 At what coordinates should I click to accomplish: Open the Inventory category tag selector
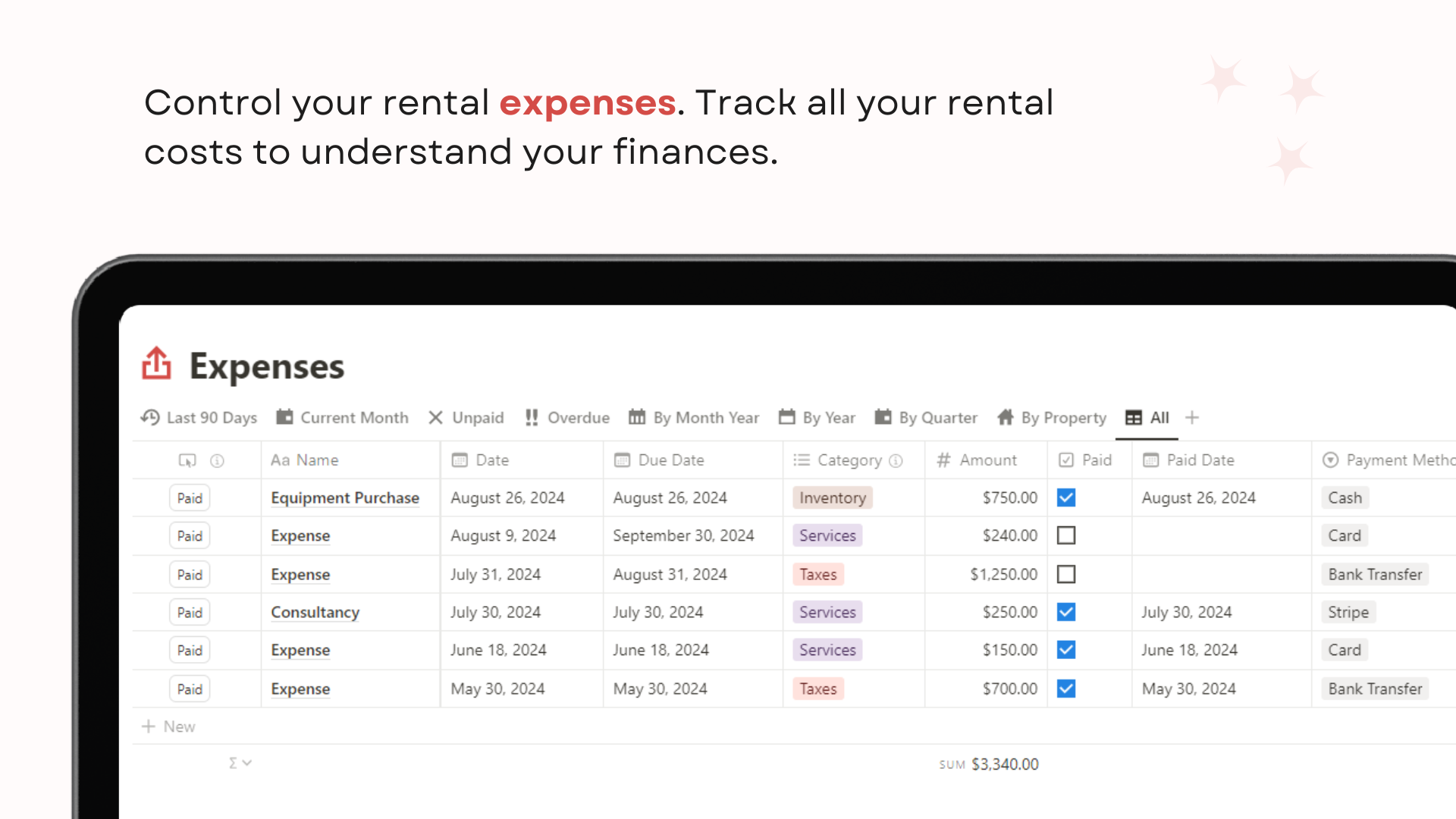point(832,498)
